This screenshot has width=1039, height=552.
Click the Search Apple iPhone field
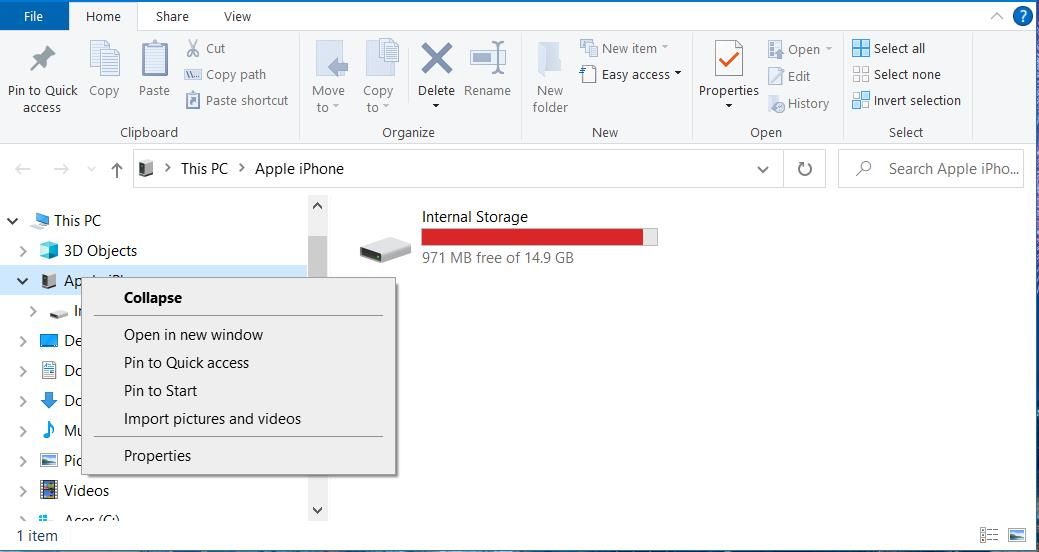point(940,169)
